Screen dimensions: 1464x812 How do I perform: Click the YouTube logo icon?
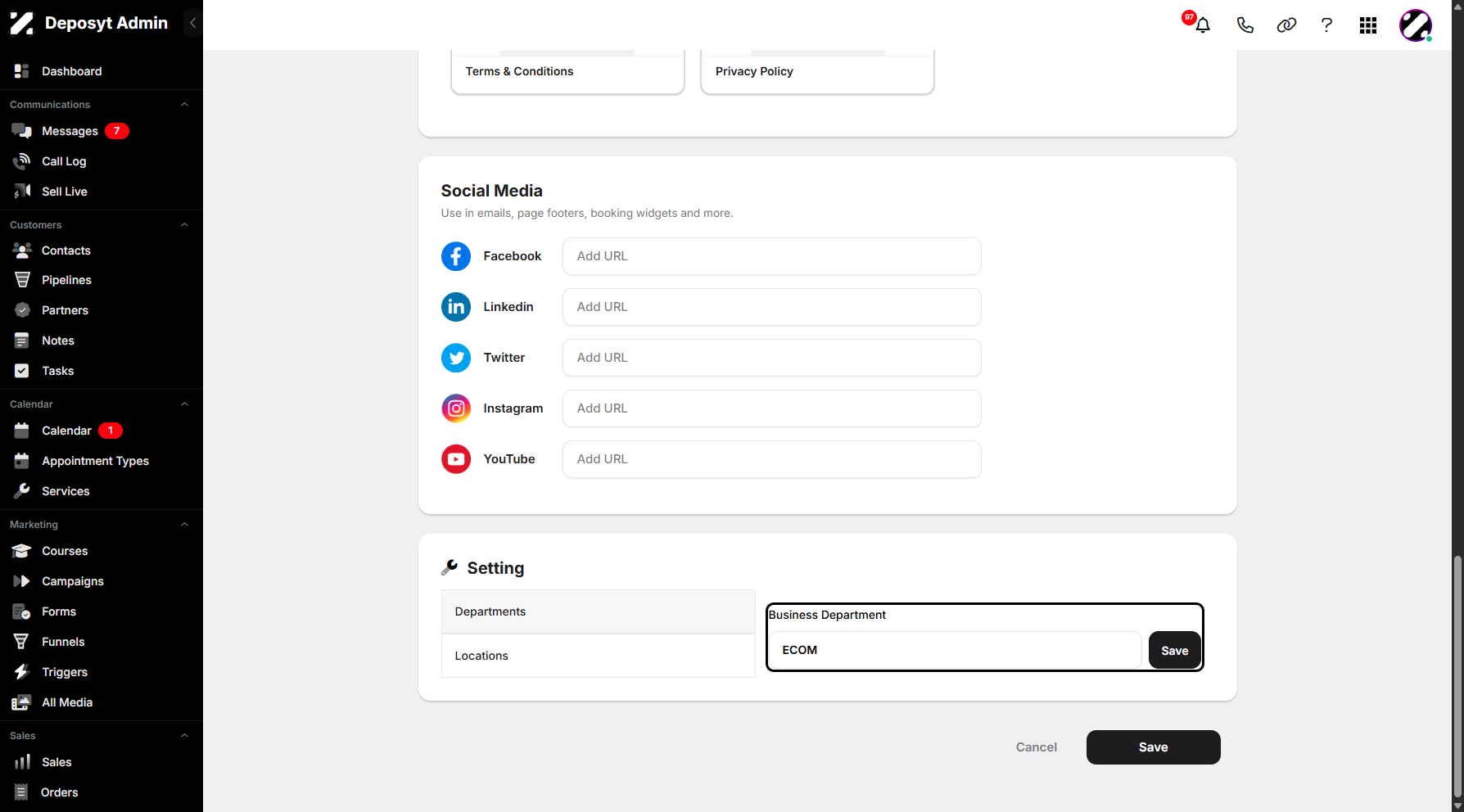[456, 459]
